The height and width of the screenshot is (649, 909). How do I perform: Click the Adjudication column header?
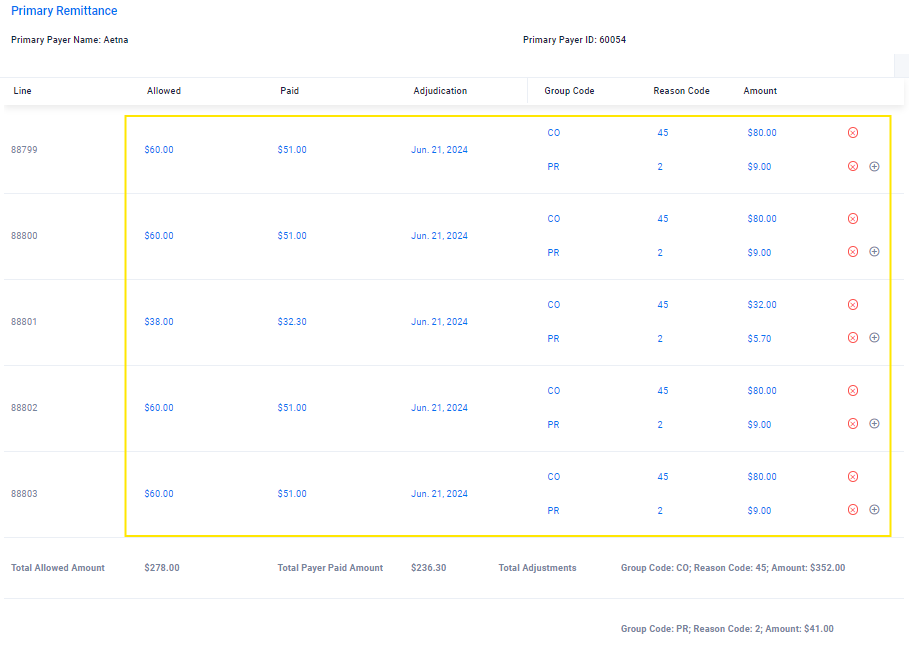coord(440,90)
